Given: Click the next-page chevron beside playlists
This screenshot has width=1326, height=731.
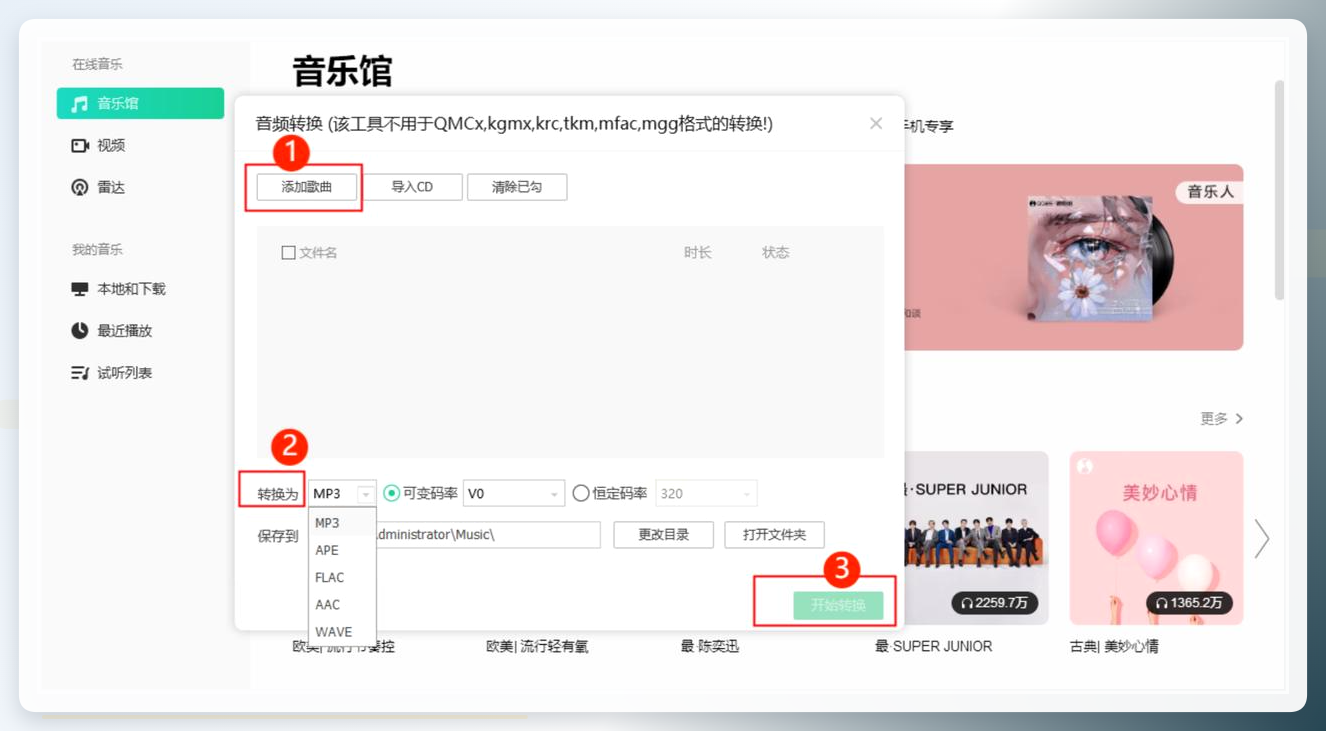Looking at the screenshot, I should [x=1262, y=539].
